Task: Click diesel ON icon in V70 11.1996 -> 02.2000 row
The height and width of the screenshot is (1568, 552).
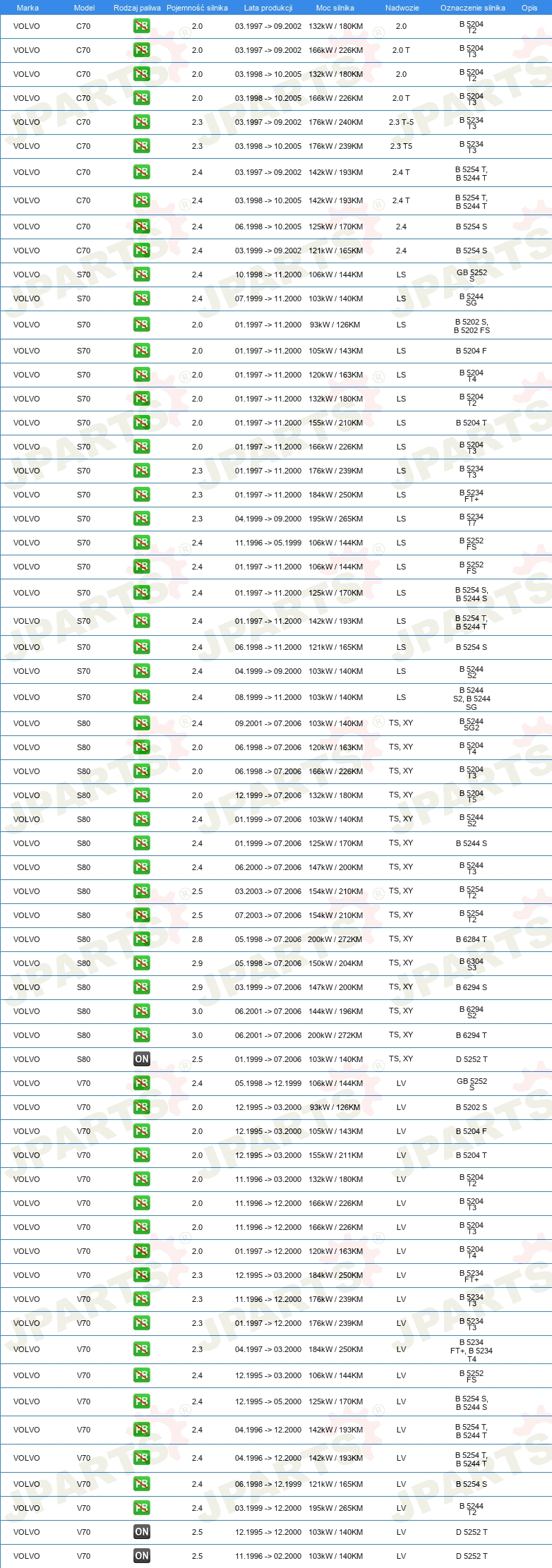Action: [141, 1556]
